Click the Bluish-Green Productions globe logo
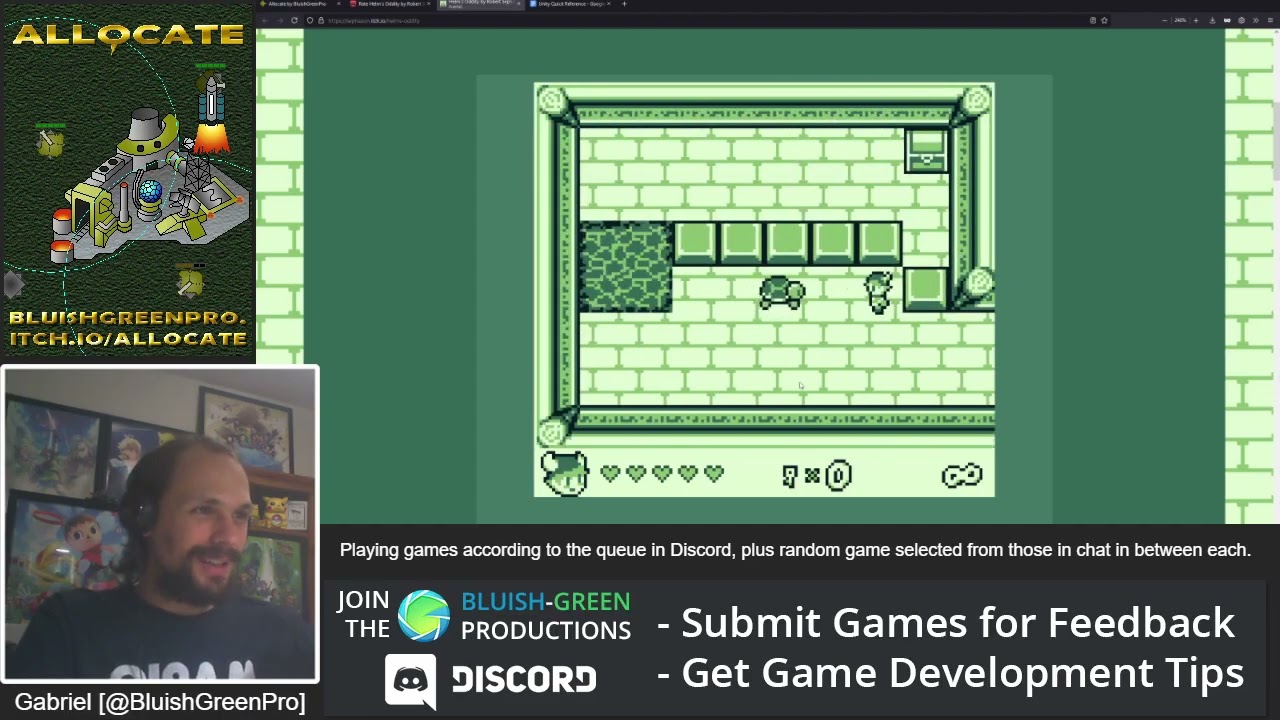Viewport: 1280px width, 720px height. tap(424, 616)
